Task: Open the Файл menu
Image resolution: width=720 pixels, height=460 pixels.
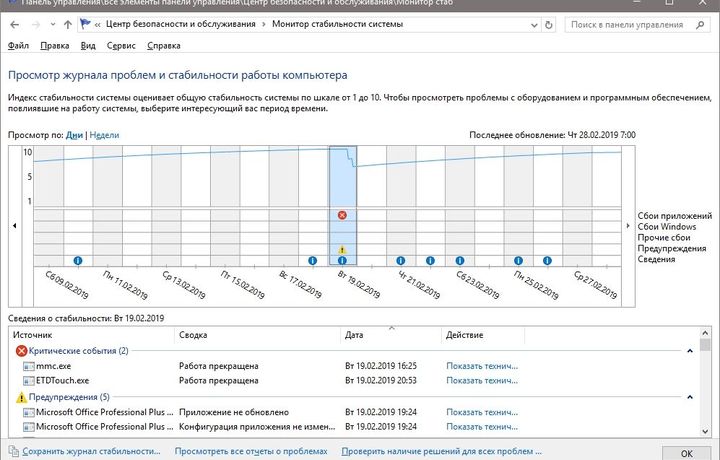Action: click(x=18, y=45)
